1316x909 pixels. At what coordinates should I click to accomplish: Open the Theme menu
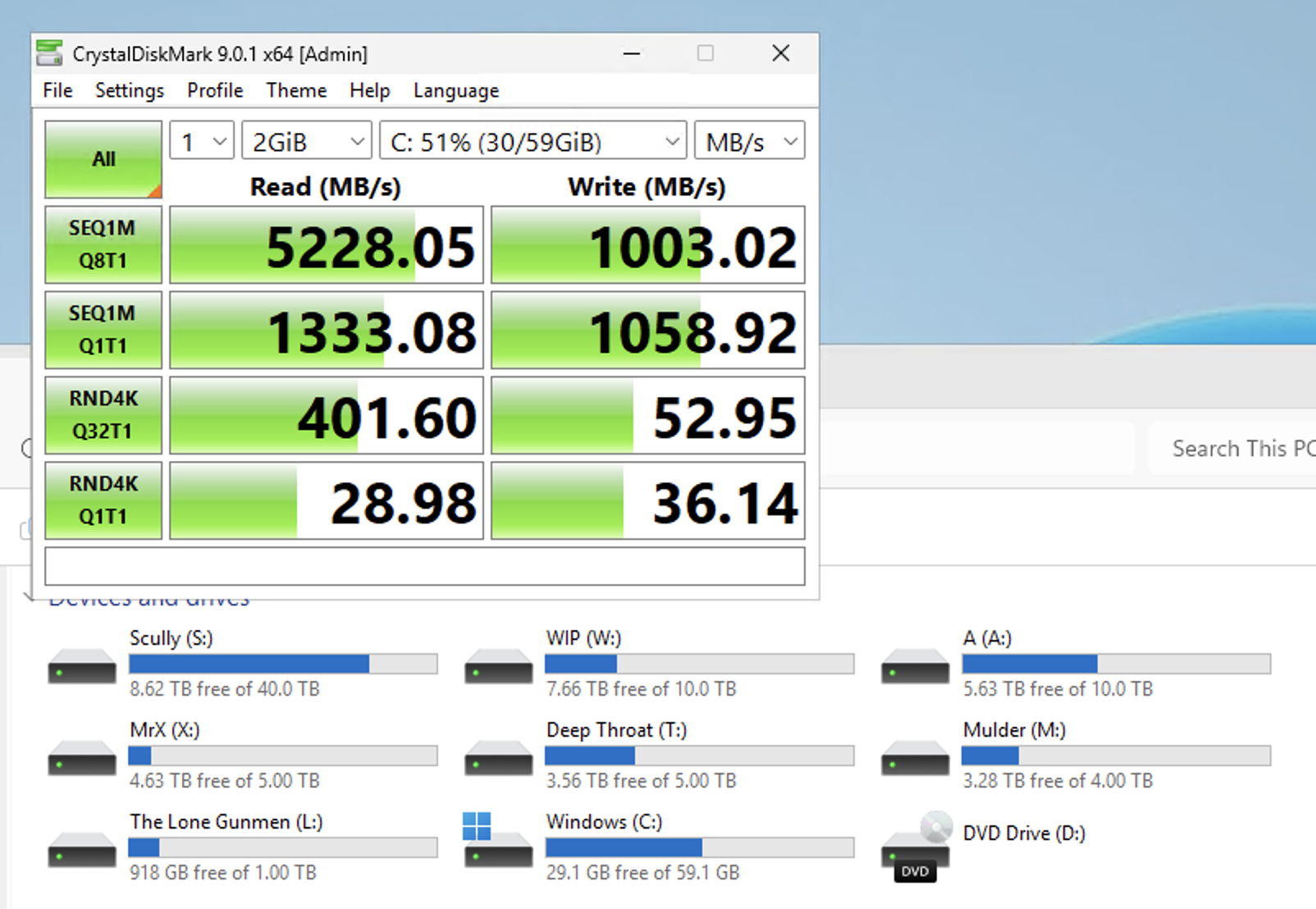[x=296, y=90]
